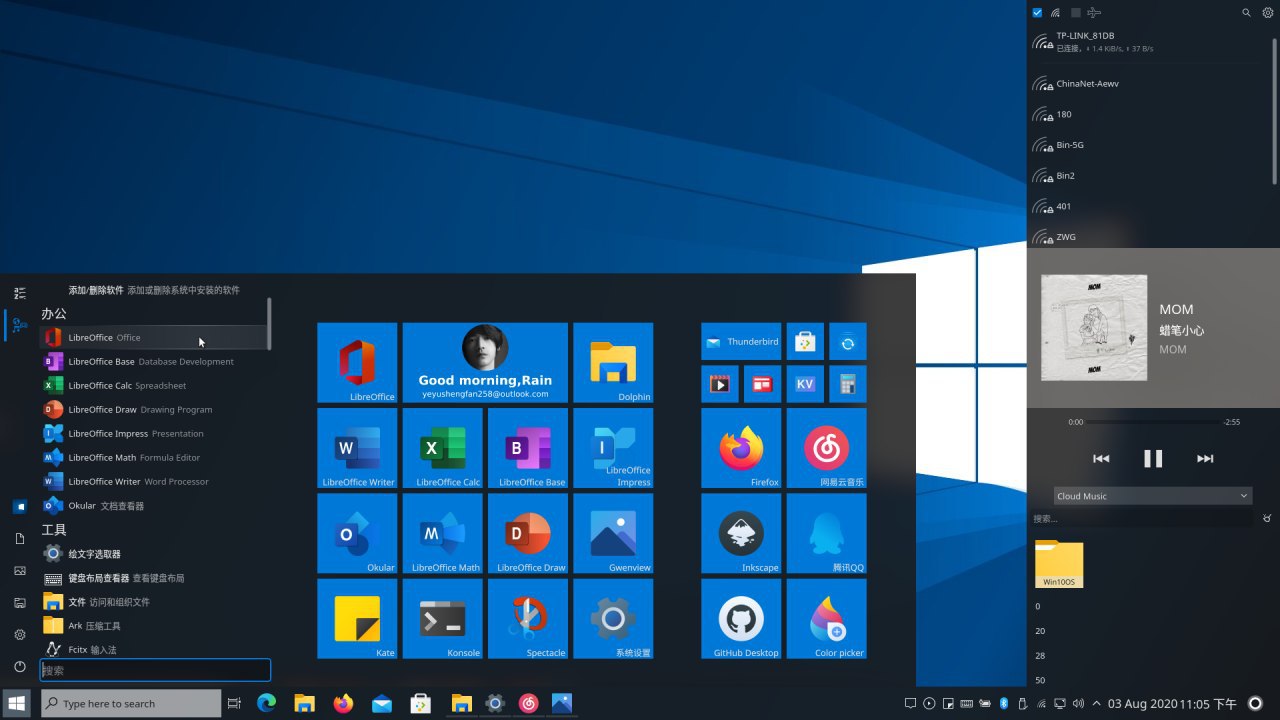Click the Microsoft Edge icon in the taskbar

click(266, 703)
